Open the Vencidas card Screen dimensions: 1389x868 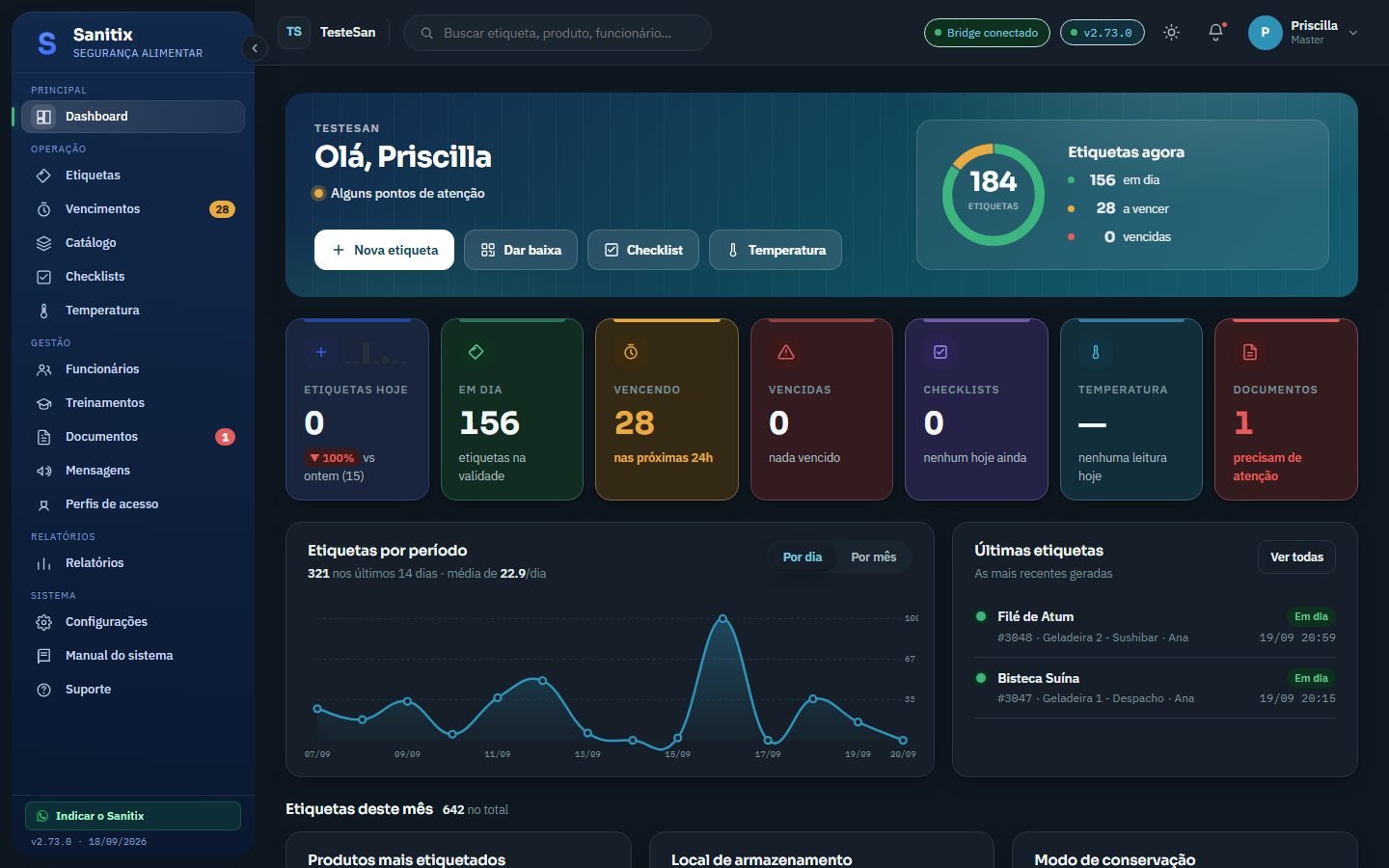822,410
